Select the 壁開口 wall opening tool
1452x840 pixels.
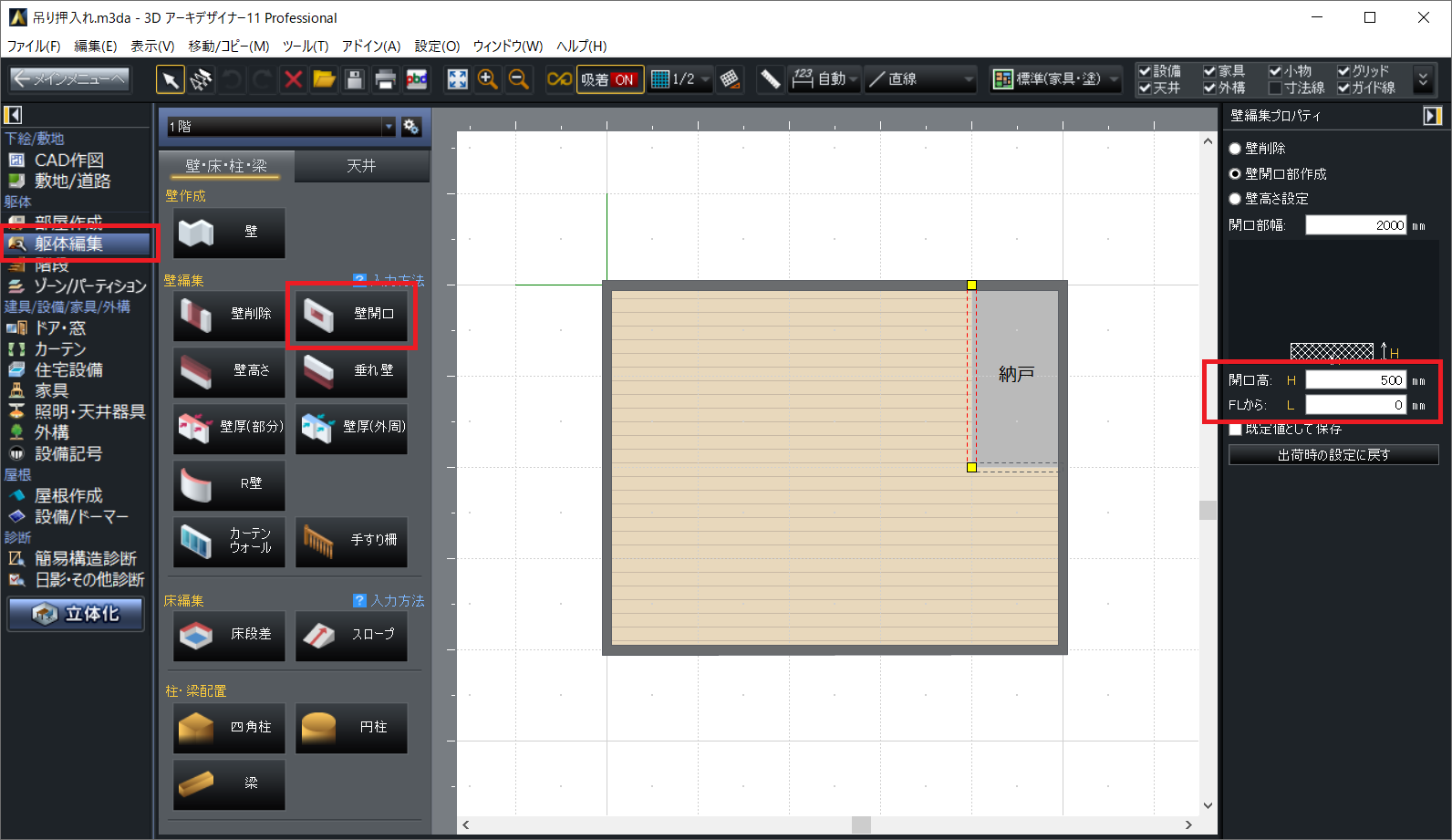[351, 315]
